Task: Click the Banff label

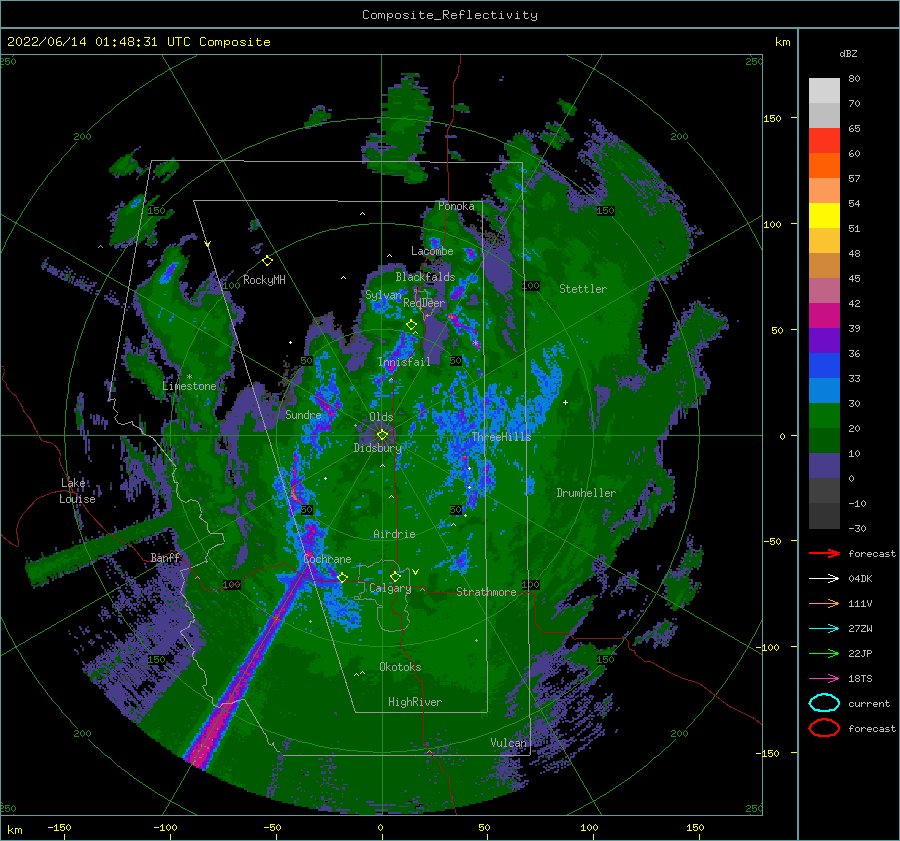Action: coord(165,557)
